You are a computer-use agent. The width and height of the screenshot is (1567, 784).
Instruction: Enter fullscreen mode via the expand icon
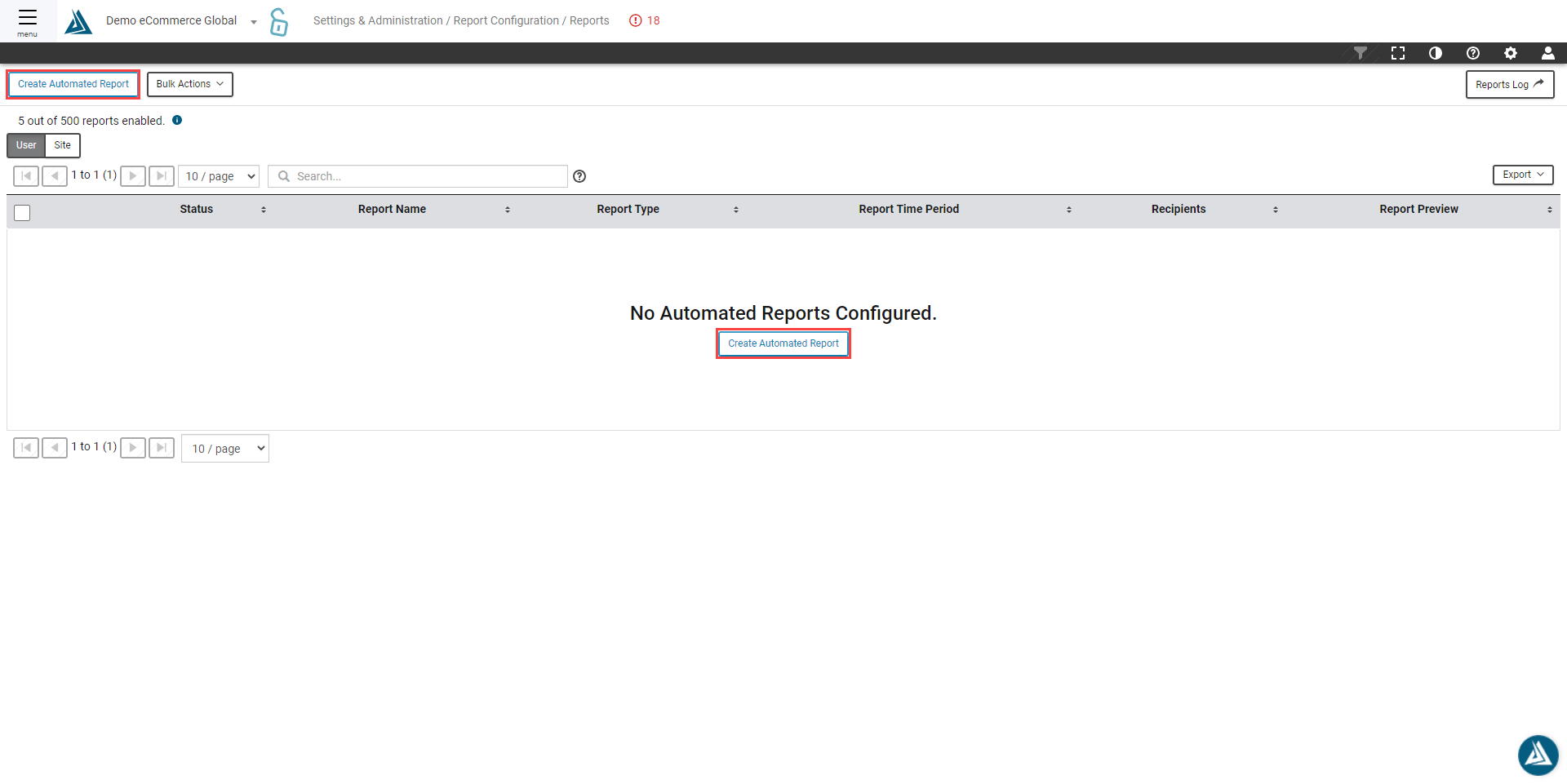[1398, 53]
